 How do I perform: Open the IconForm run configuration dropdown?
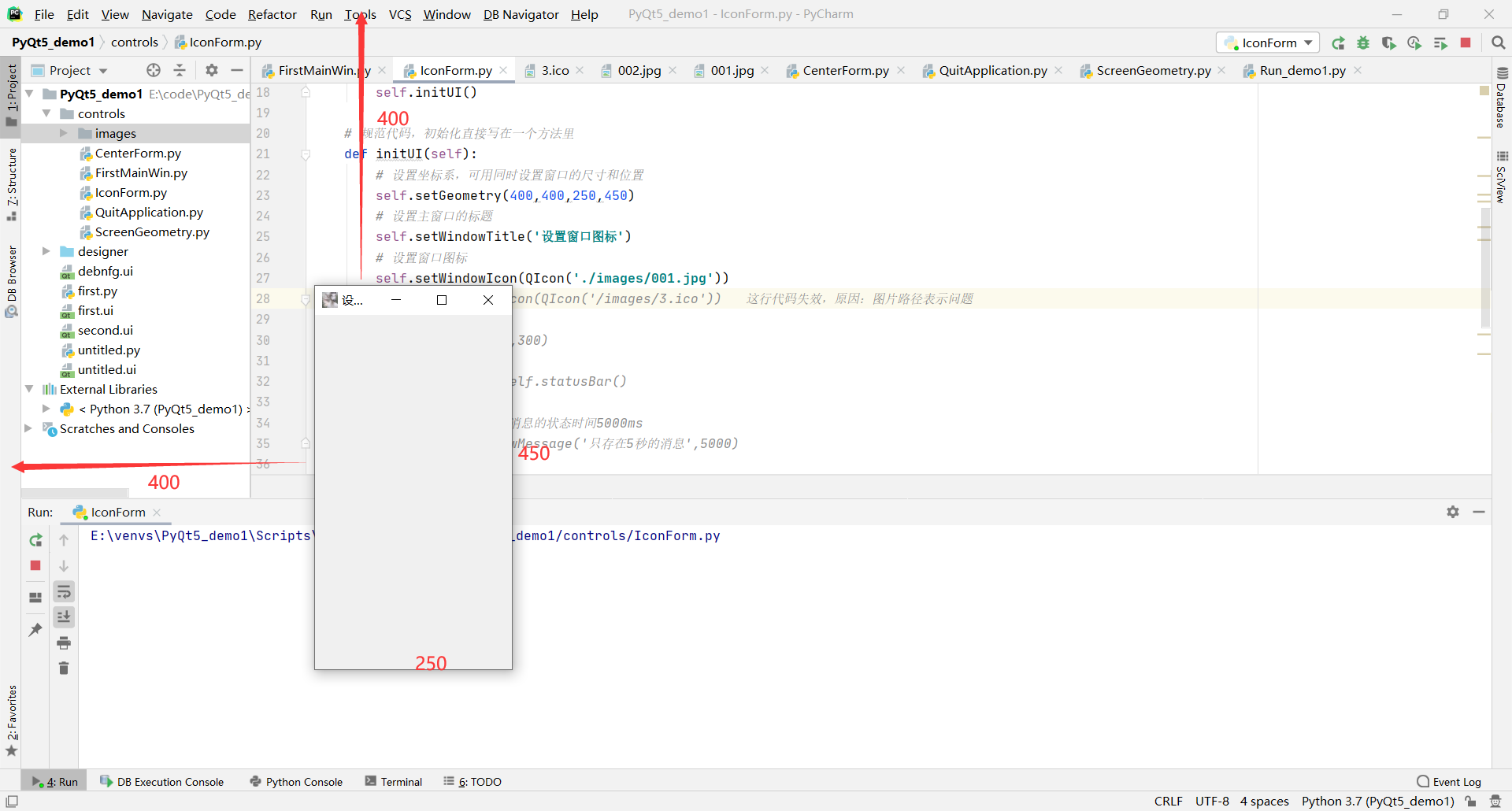tap(1268, 43)
